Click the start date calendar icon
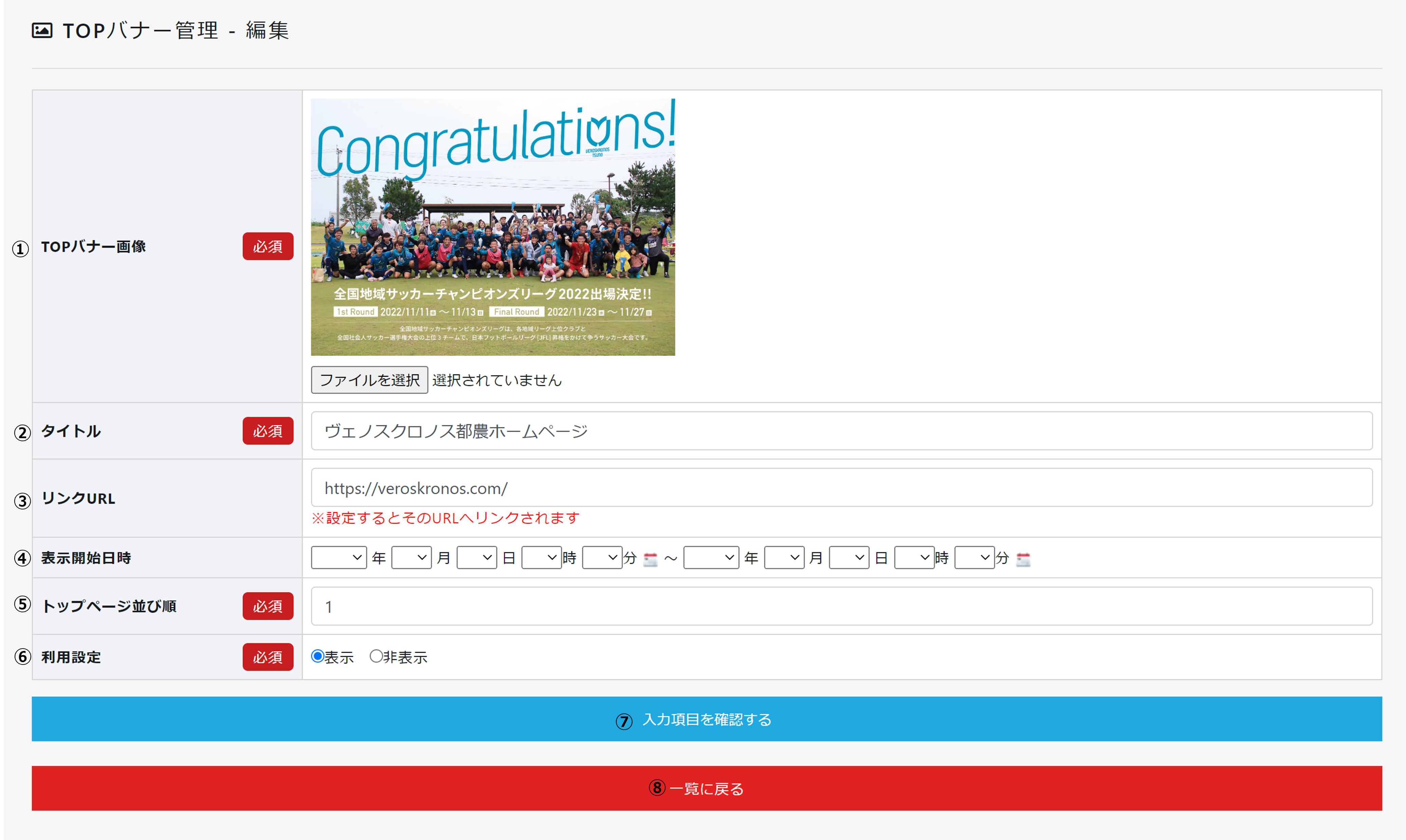The height and width of the screenshot is (840, 1406). pyautogui.click(x=651, y=559)
